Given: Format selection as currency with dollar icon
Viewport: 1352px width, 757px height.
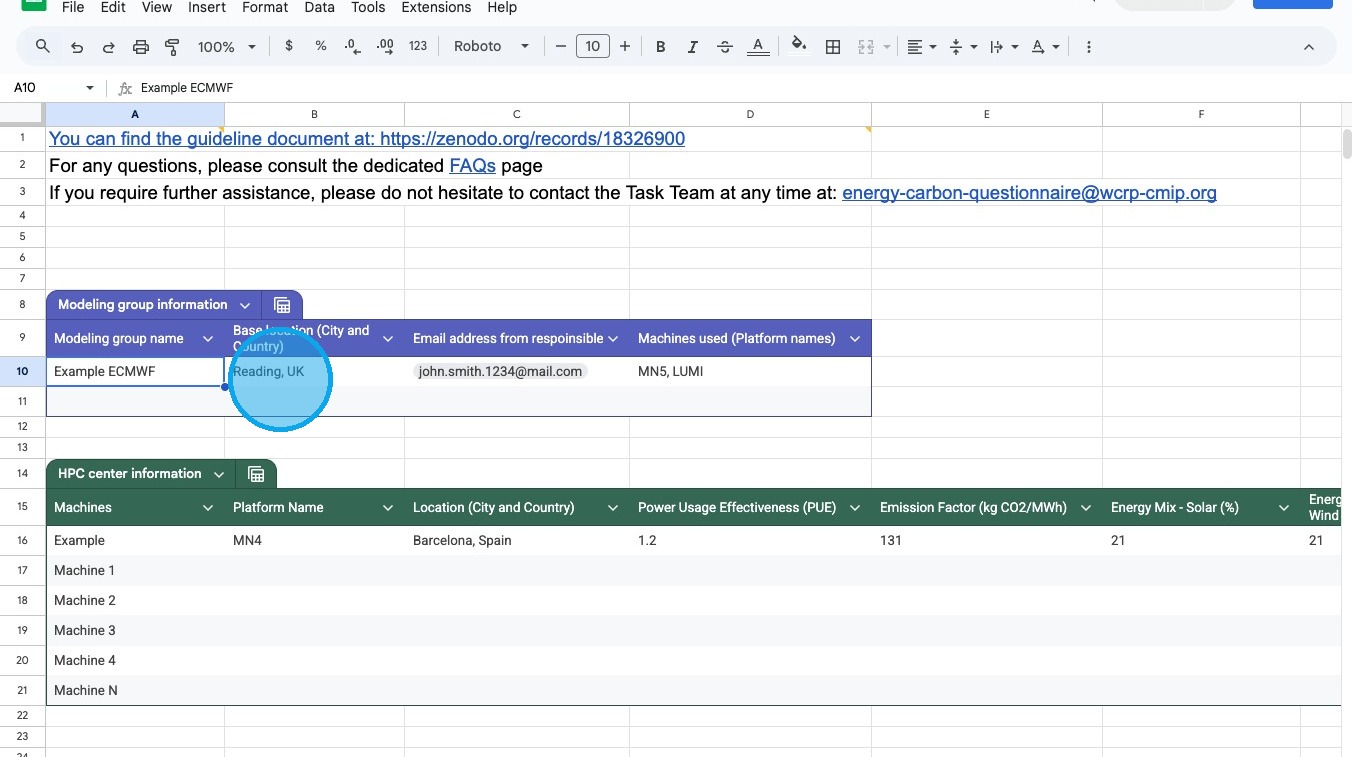Looking at the screenshot, I should 289,47.
